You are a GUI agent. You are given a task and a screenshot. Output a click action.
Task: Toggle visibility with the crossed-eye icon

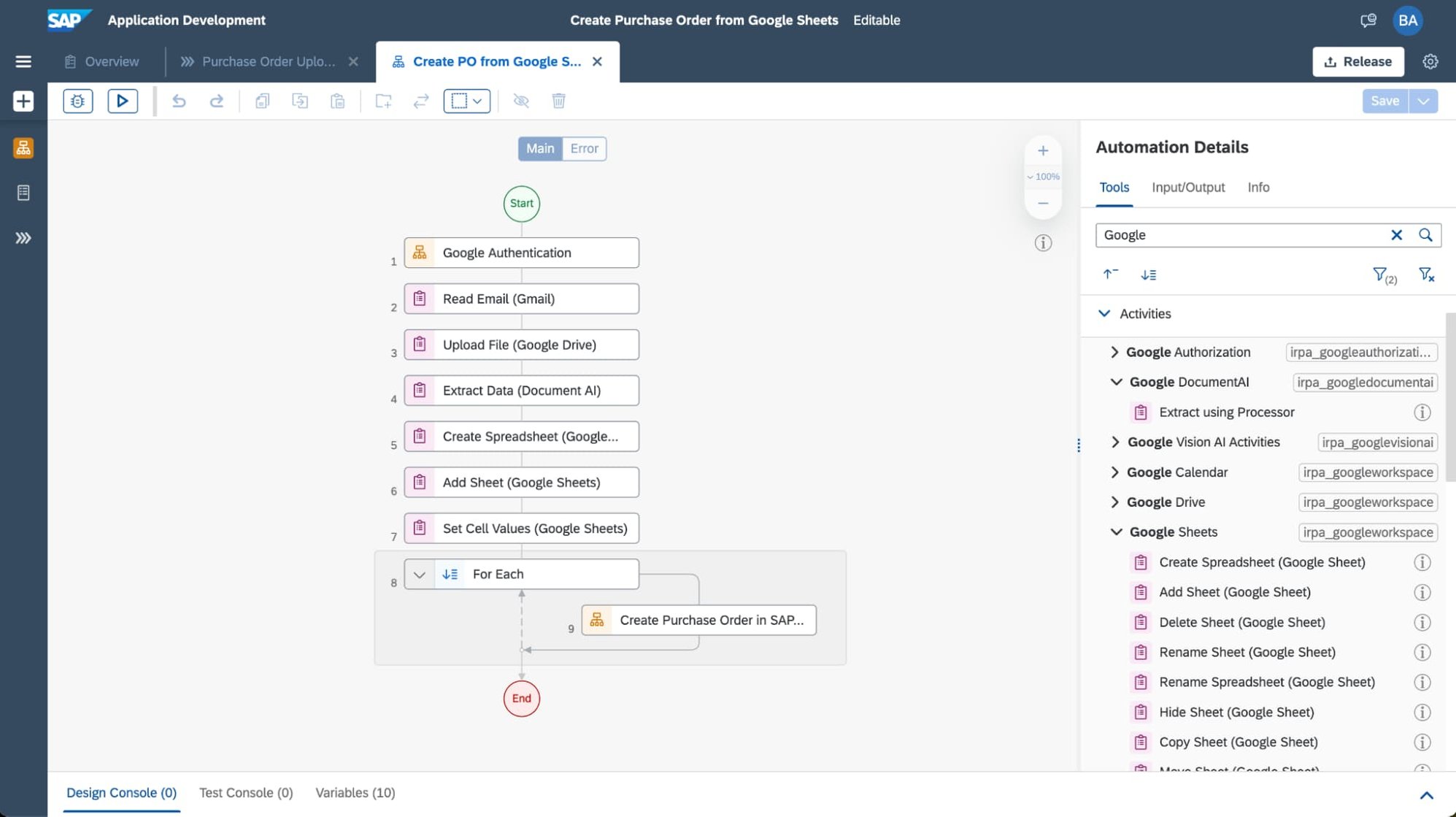[x=520, y=101]
